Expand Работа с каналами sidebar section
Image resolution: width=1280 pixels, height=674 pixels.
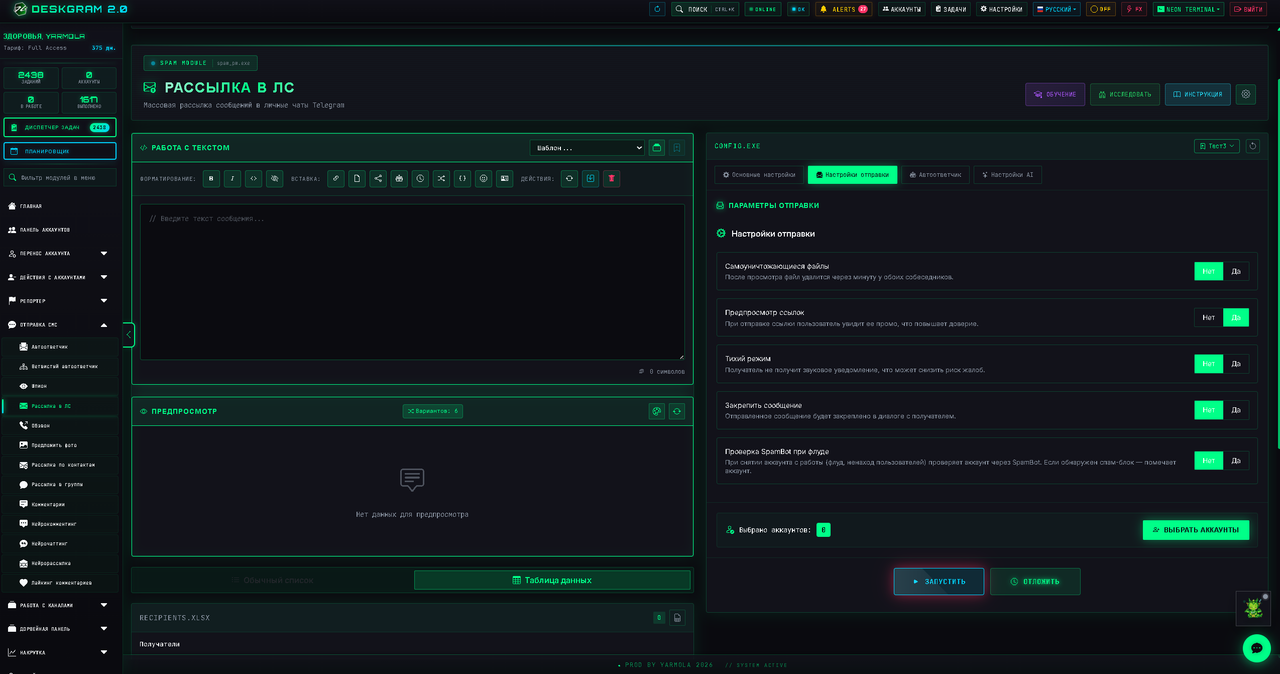point(60,605)
